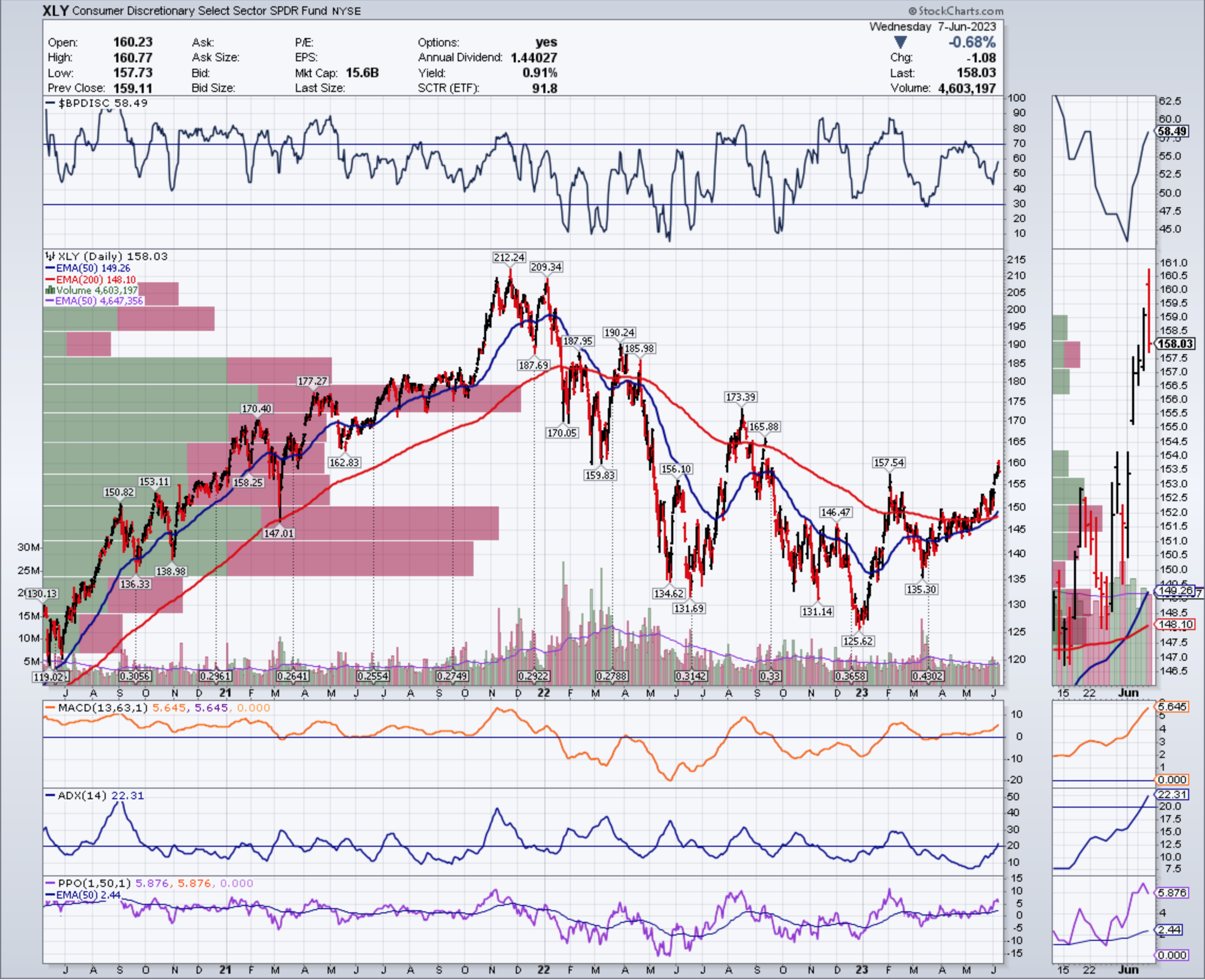Viewport: 1205px width, 980px height.
Task: Click the 0.3142 value on time axis
Action: [x=691, y=676]
